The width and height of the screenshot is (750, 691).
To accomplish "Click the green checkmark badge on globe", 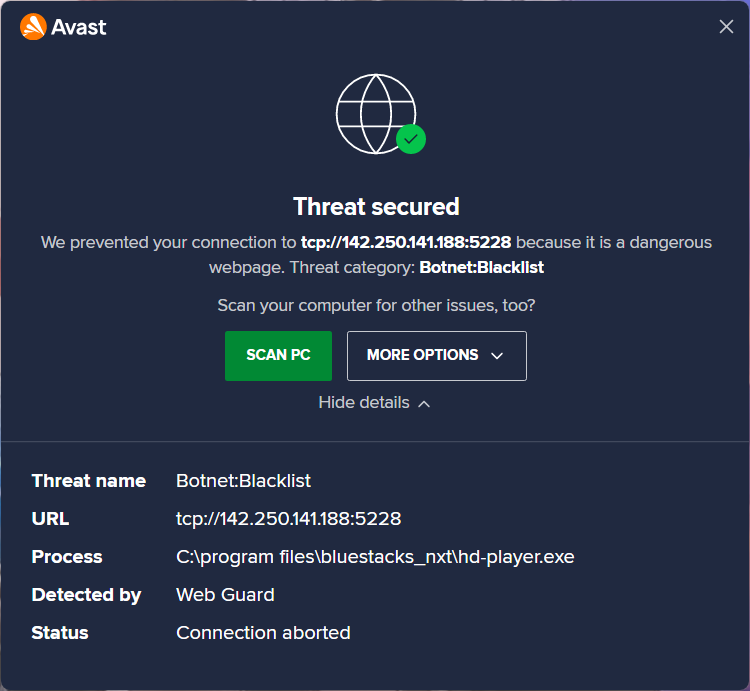I will pyautogui.click(x=411, y=139).
